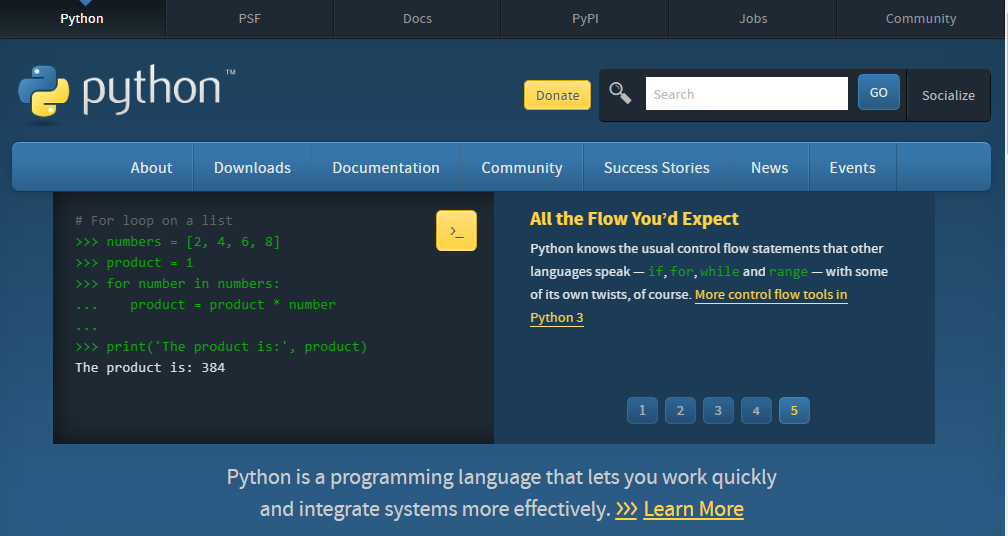Focus the Search input field
The image size is (1008, 536).
(746, 94)
